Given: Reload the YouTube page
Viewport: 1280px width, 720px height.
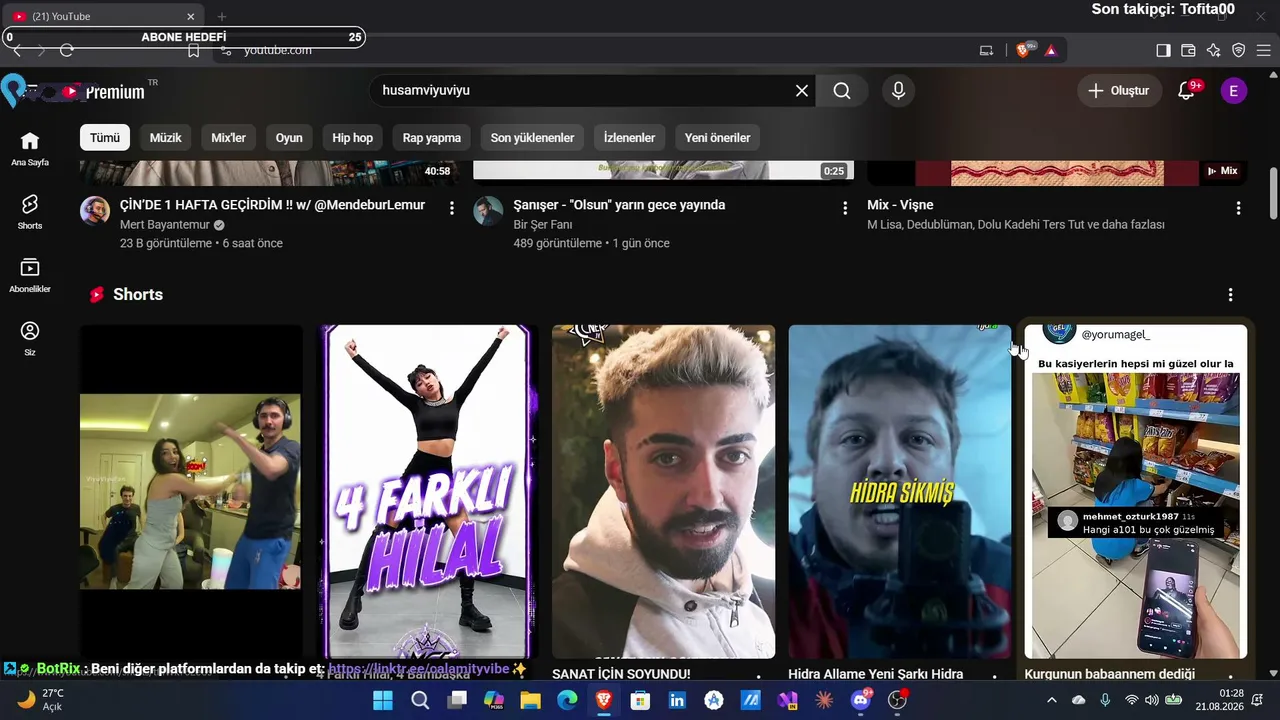Looking at the screenshot, I should click(x=67, y=50).
